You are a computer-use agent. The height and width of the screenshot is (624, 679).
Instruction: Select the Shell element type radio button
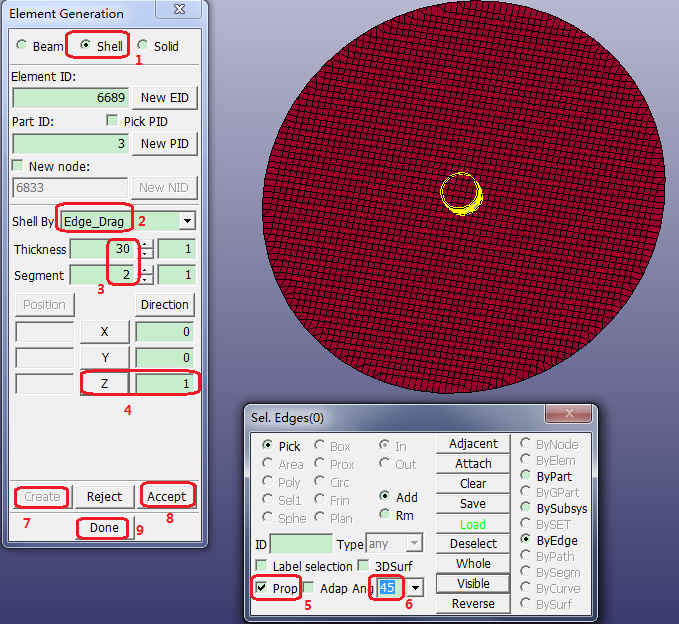[x=85, y=46]
